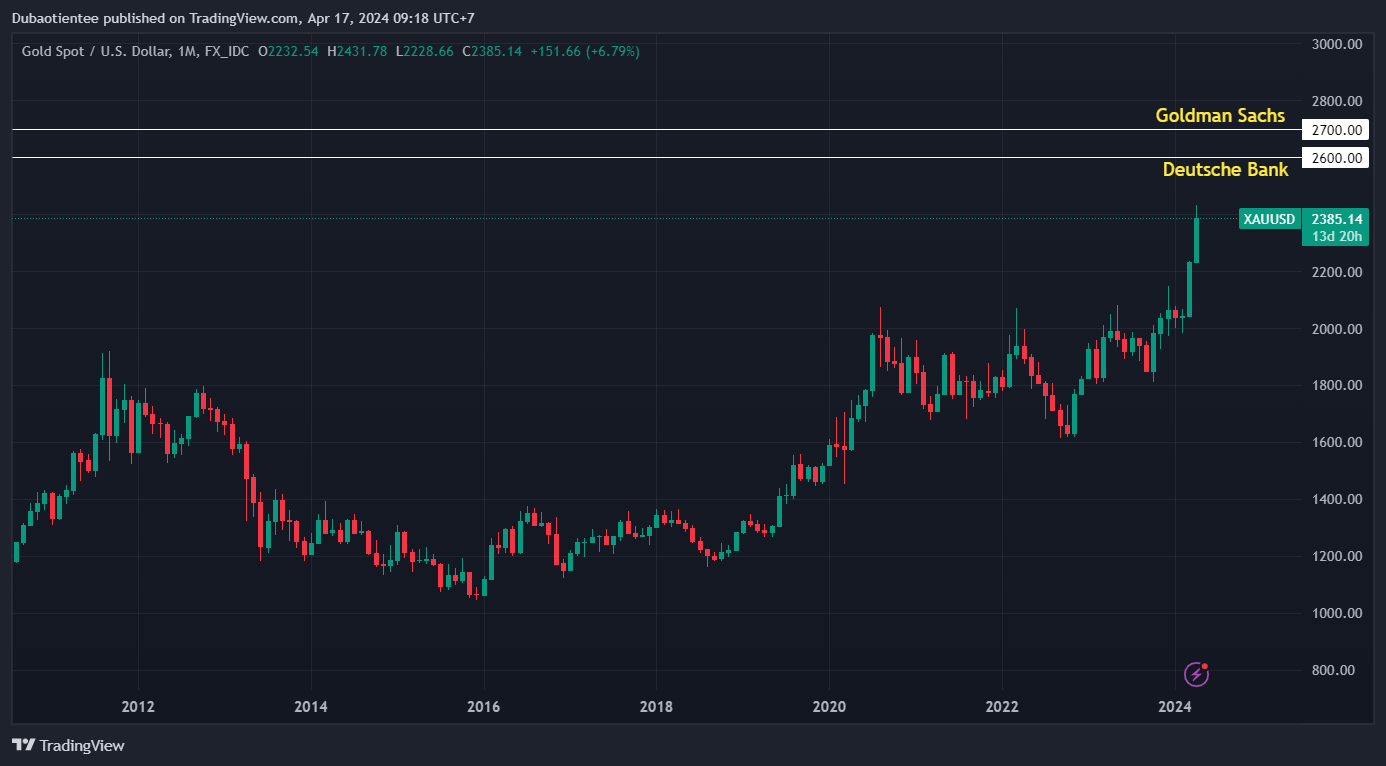Click the close value C2385.14
This screenshot has width=1386, height=766.
click(x=492, y=51)
